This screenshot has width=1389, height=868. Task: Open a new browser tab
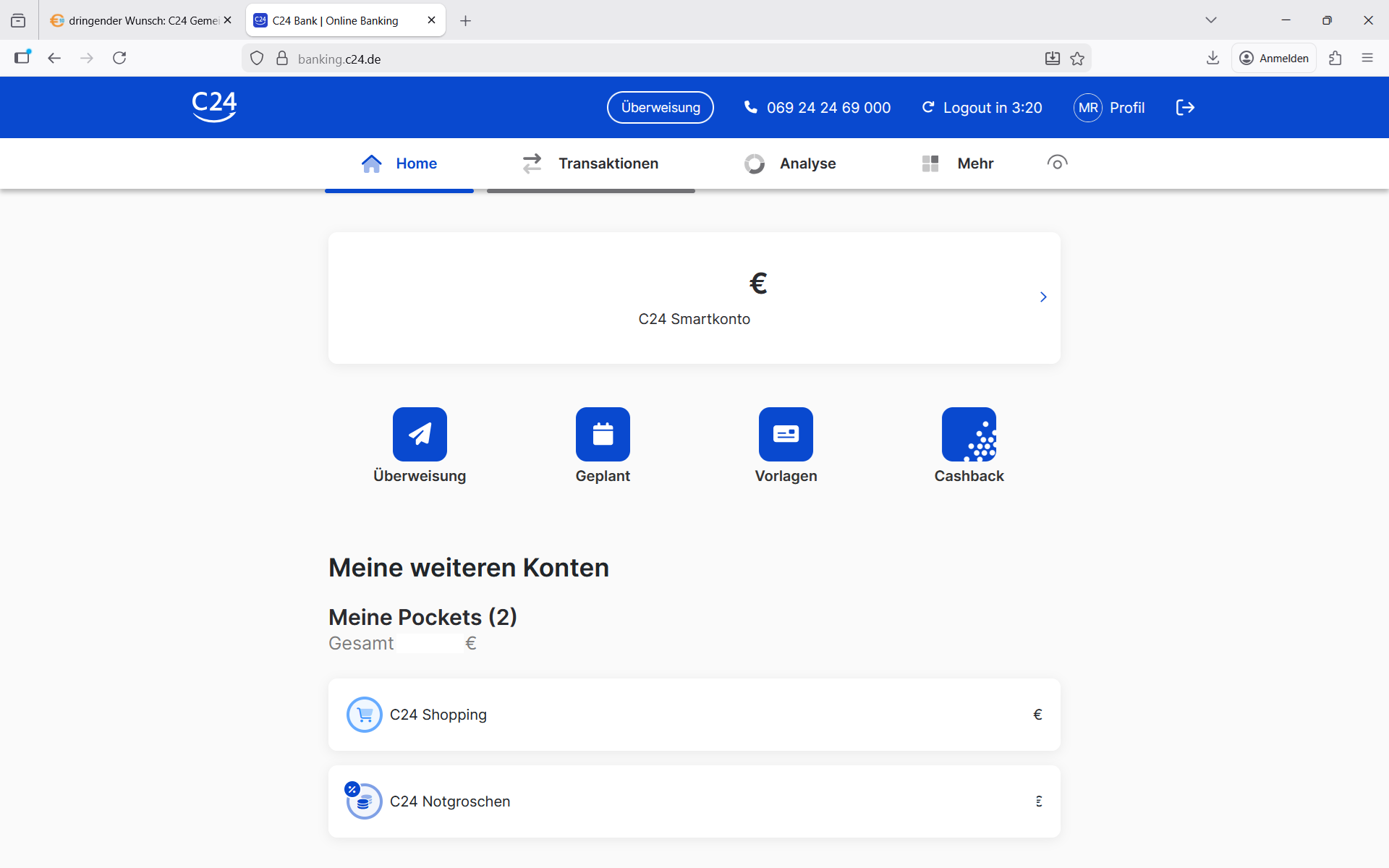click(466, 20)
